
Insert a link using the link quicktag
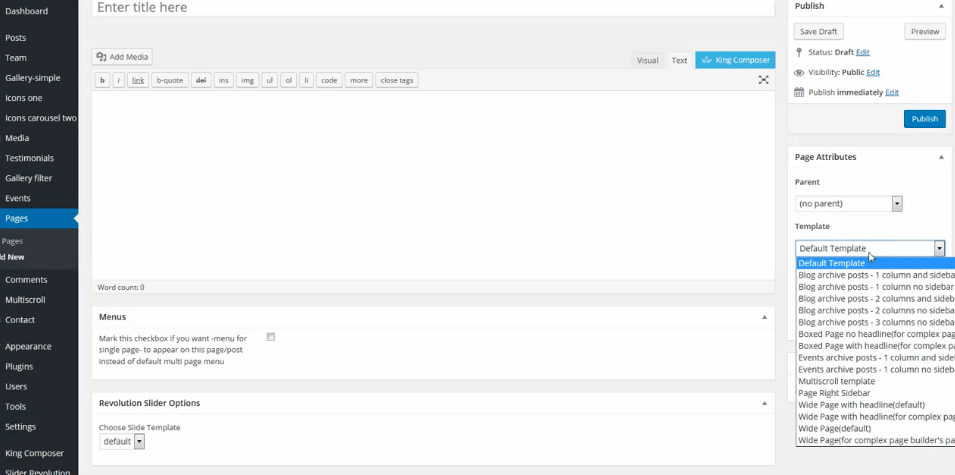138,80
